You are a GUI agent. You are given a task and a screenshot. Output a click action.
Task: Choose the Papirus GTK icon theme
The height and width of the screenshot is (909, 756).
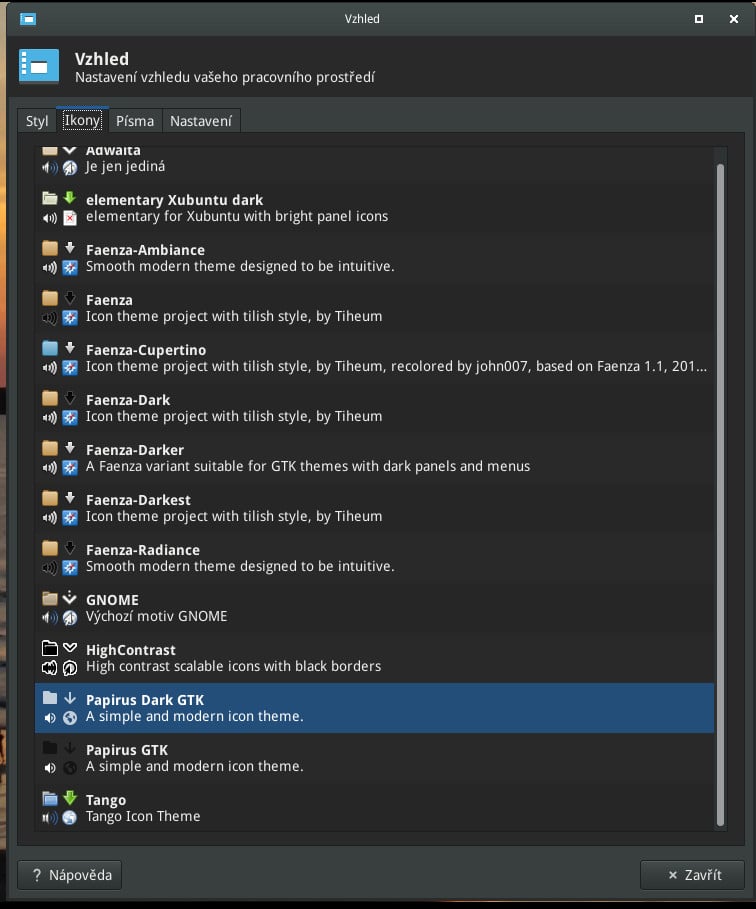[127, 750]
